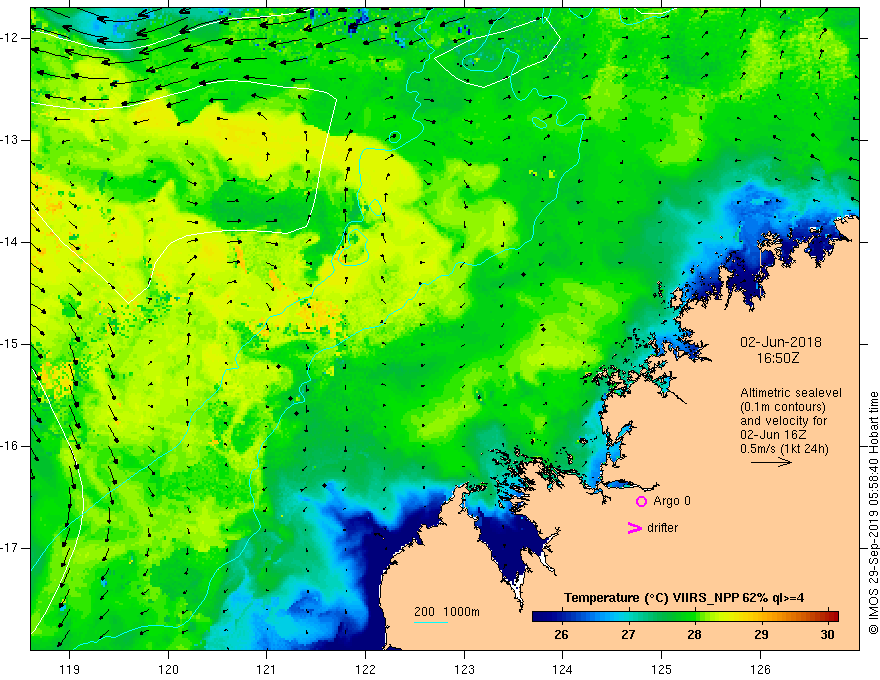Click the longitude axis label 125
Image resolution: width=880 pixels, height=680 pixels.
pyautogui.click(x=661, y=669)
